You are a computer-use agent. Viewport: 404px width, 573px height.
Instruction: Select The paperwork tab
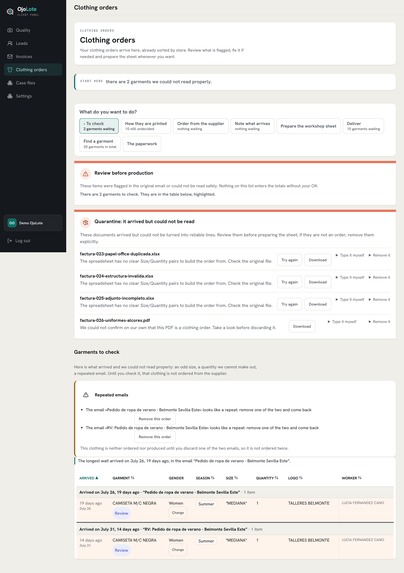142,144
